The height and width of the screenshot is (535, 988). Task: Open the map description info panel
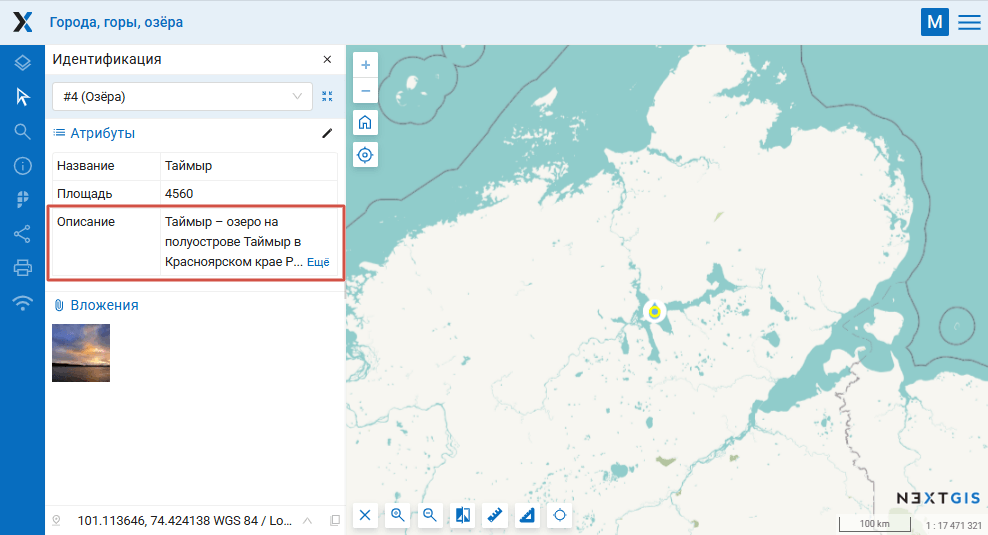[22, 165]
